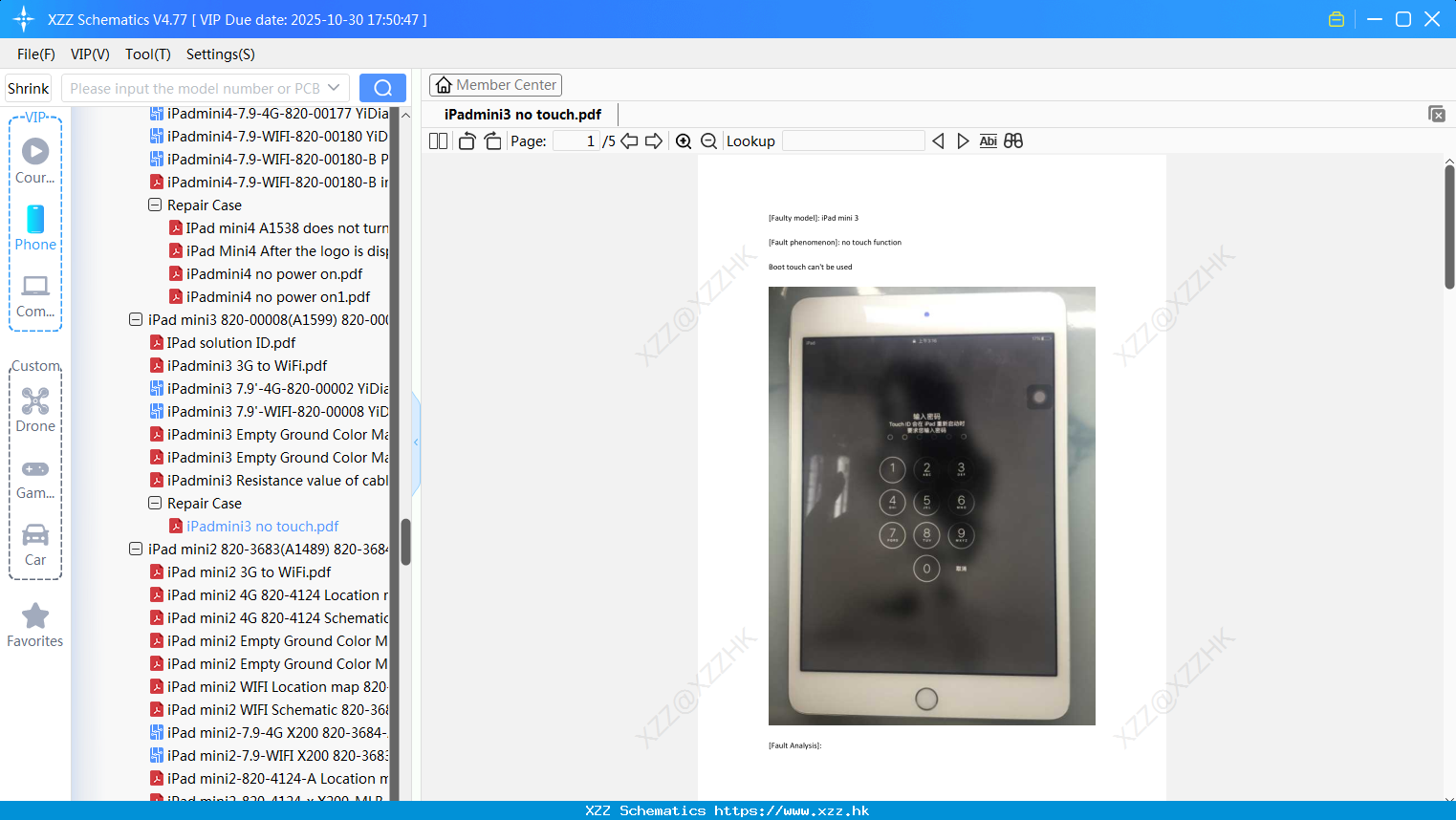Click the page number input field

click(x=576, y=141)
